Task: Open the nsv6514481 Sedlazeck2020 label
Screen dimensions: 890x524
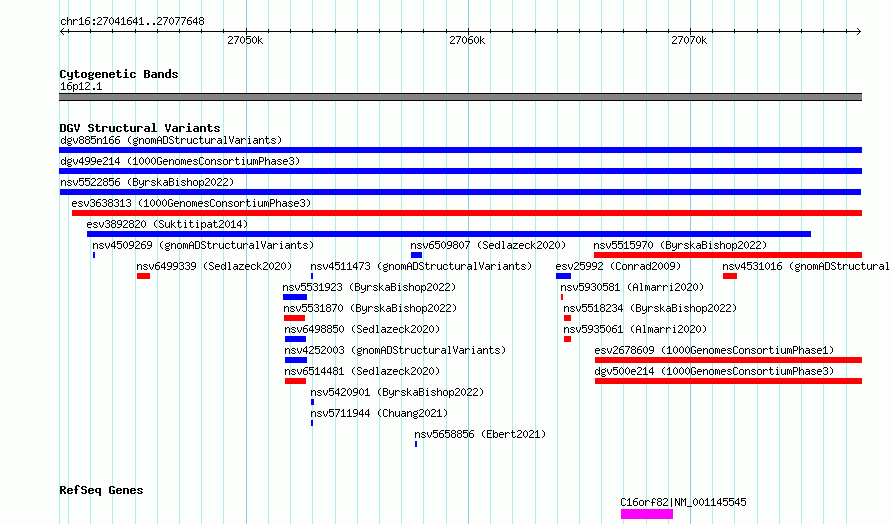Action: (362, 371)
